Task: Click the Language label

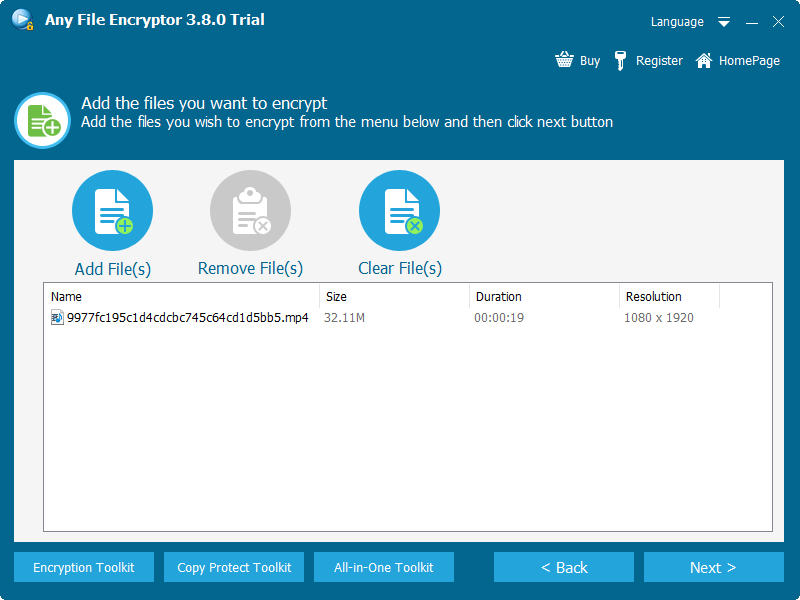Action: (677, 22)
